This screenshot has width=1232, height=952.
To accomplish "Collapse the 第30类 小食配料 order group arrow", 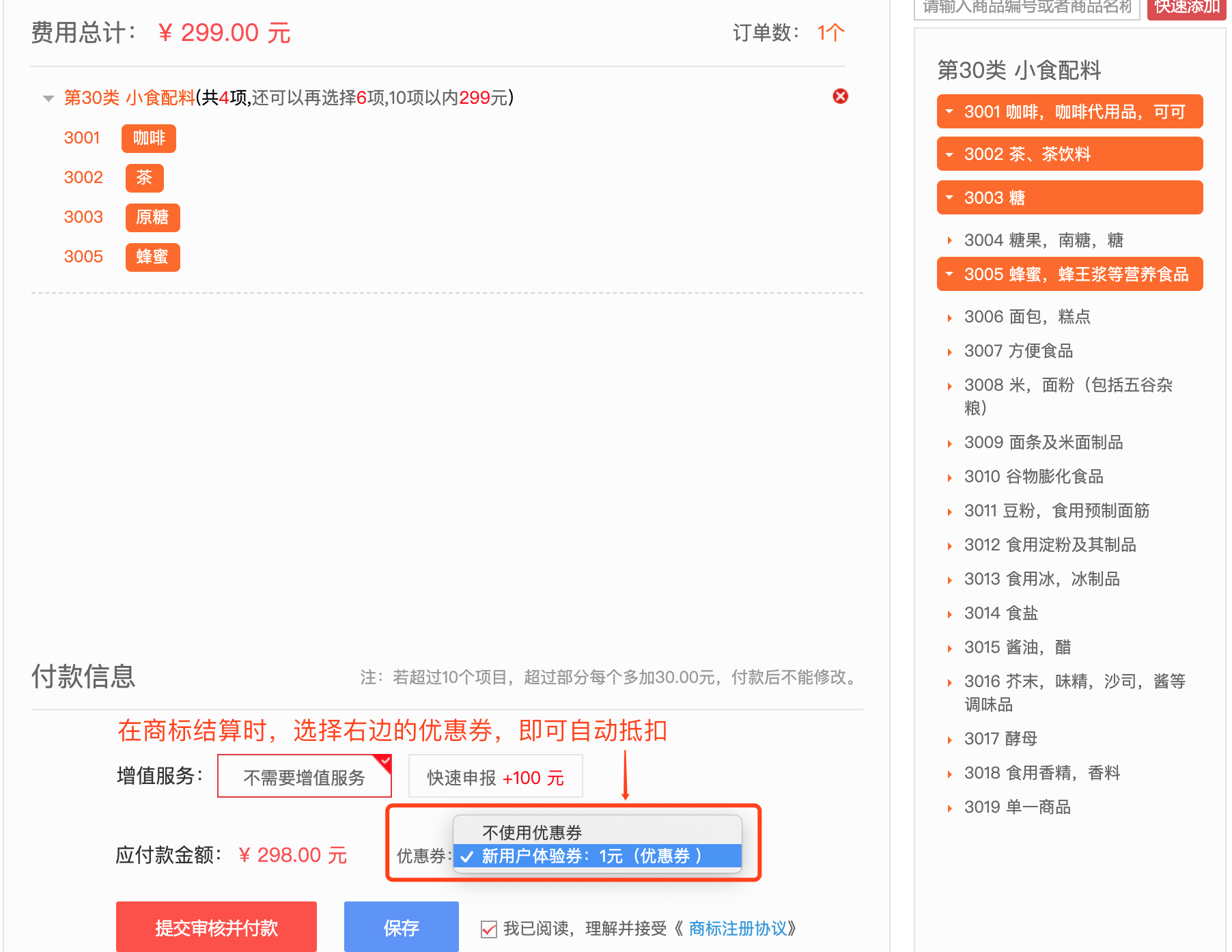I will pyautogui.click(x=48, y=98).
